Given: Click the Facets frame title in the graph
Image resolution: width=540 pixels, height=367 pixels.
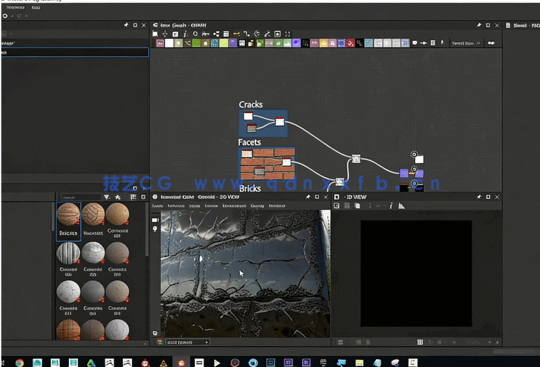Looking at the screenshot, I should (249, 142).
